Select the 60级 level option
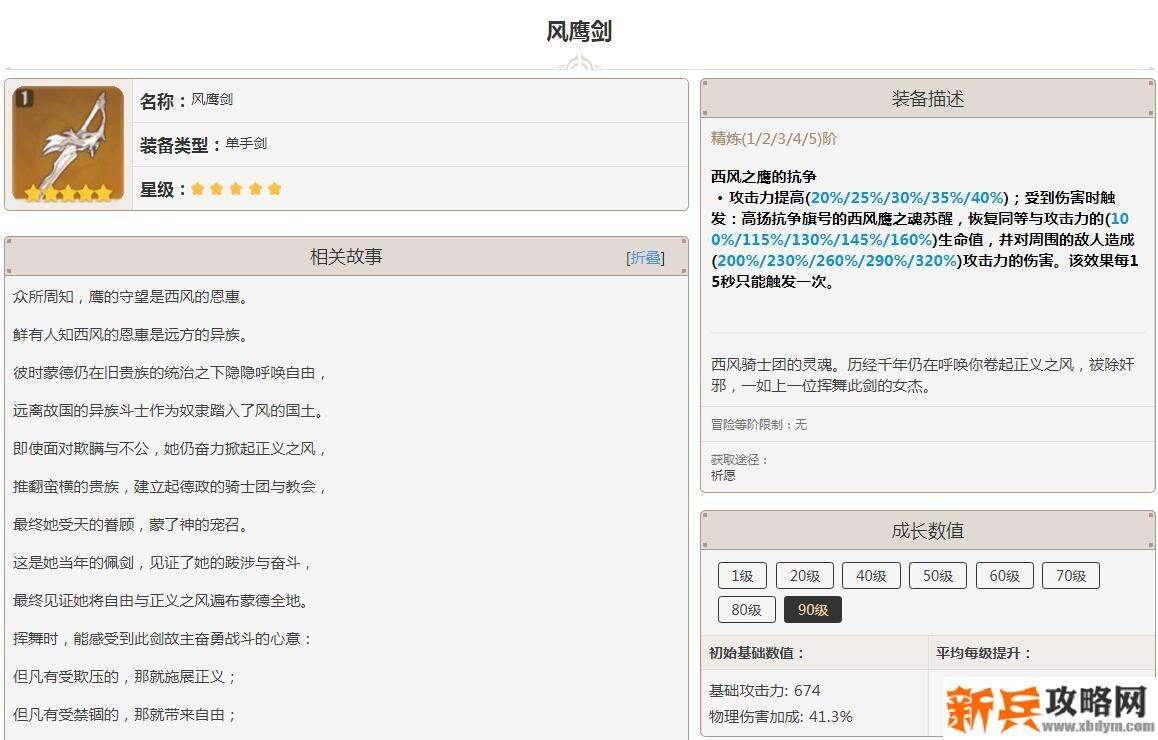This screenshot has height=740, width=1158. pyautogui.click(x=1004, y=576)
